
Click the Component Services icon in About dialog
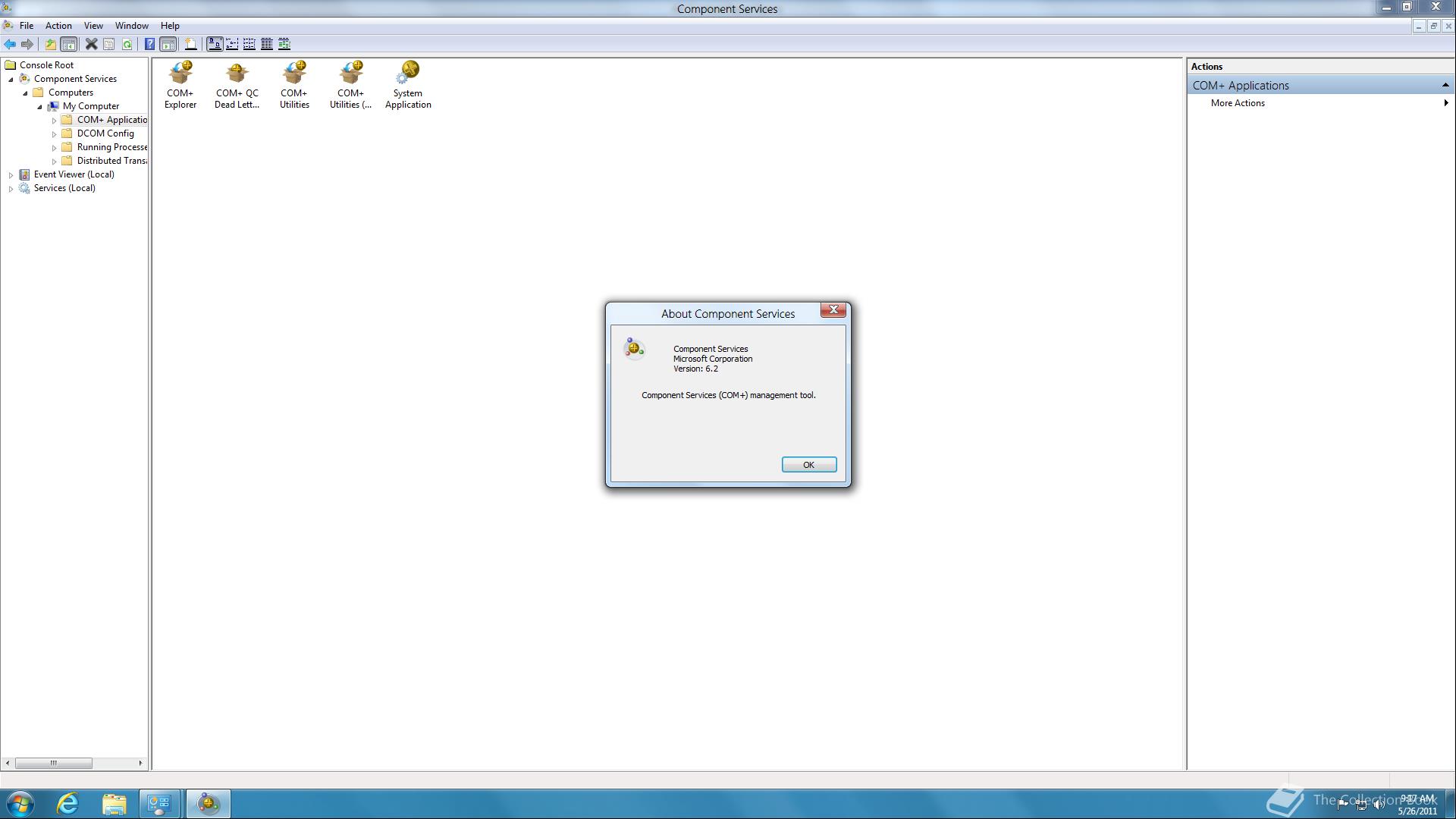[634, 348]
